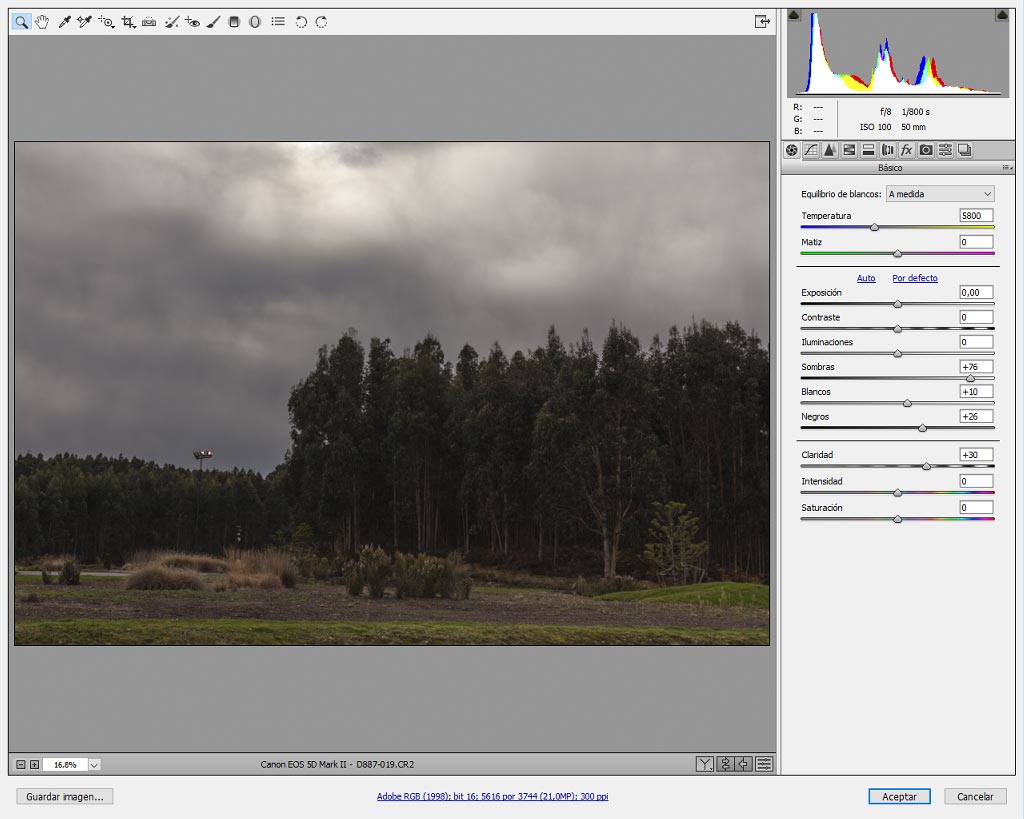Viewport: 1024px width, 819px height.
Task: Click the 16,8% zoom level field
Action: click(65, 765)
